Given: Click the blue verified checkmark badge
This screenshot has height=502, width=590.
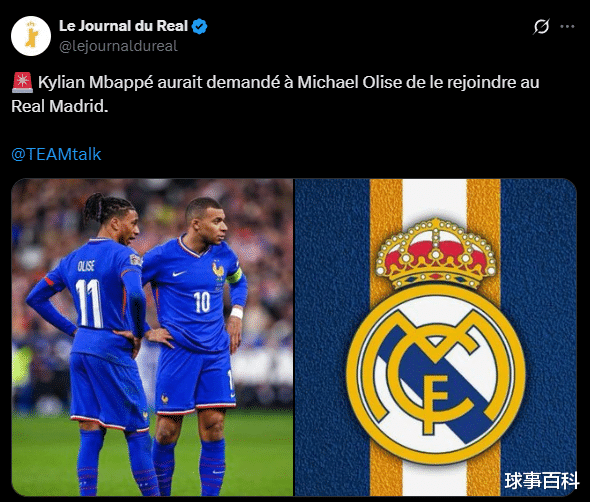Looking at the screenshot, I should click(x=199, y=27).
